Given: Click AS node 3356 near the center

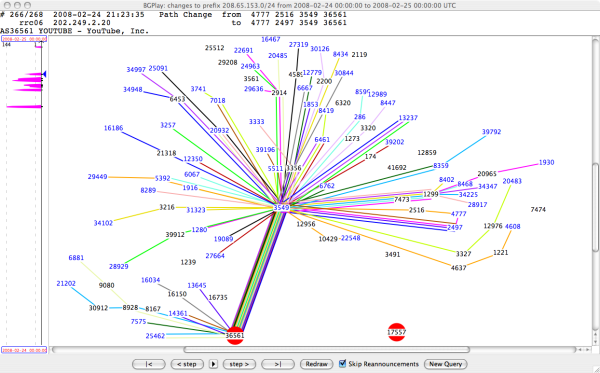Looking at the screenshot, I should coord(294,168).
